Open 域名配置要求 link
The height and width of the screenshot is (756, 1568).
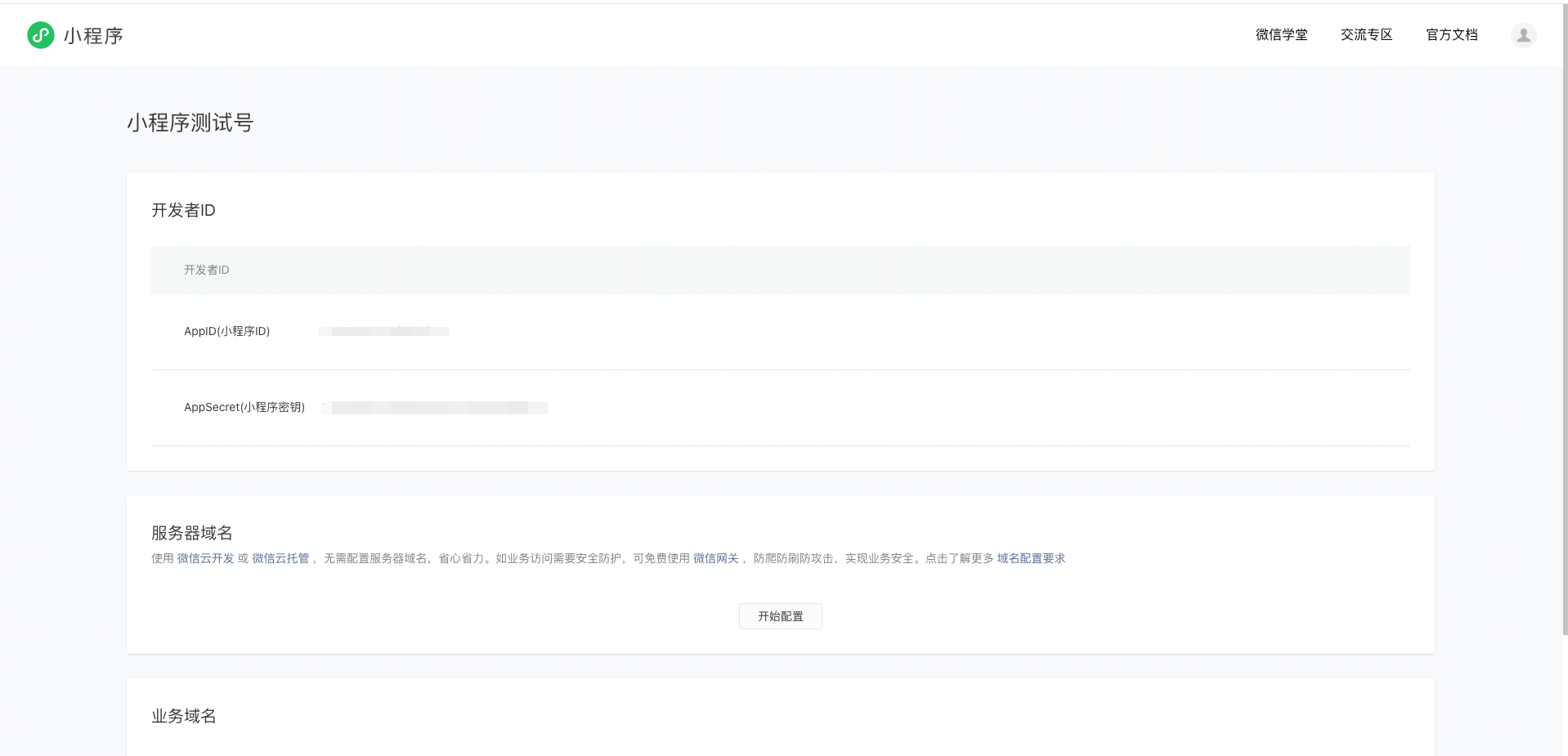tap(1031, 558)
